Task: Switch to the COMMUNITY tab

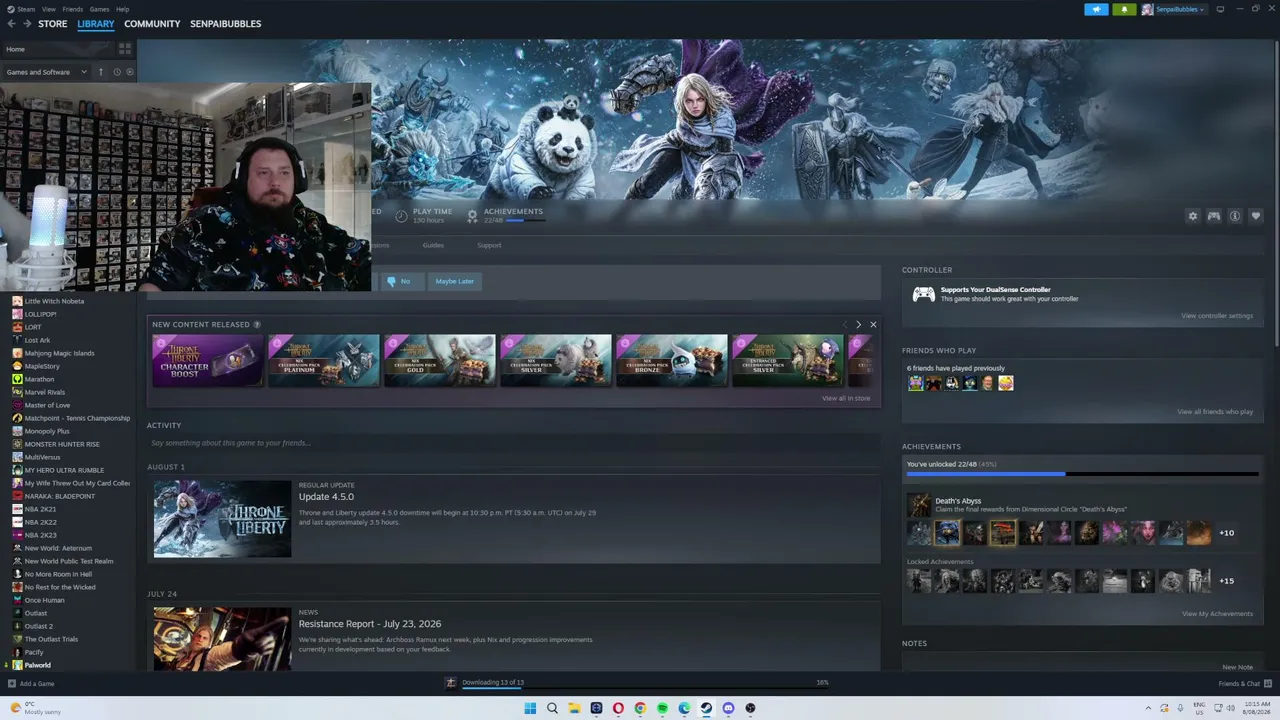Action: [x=152, y=24]
